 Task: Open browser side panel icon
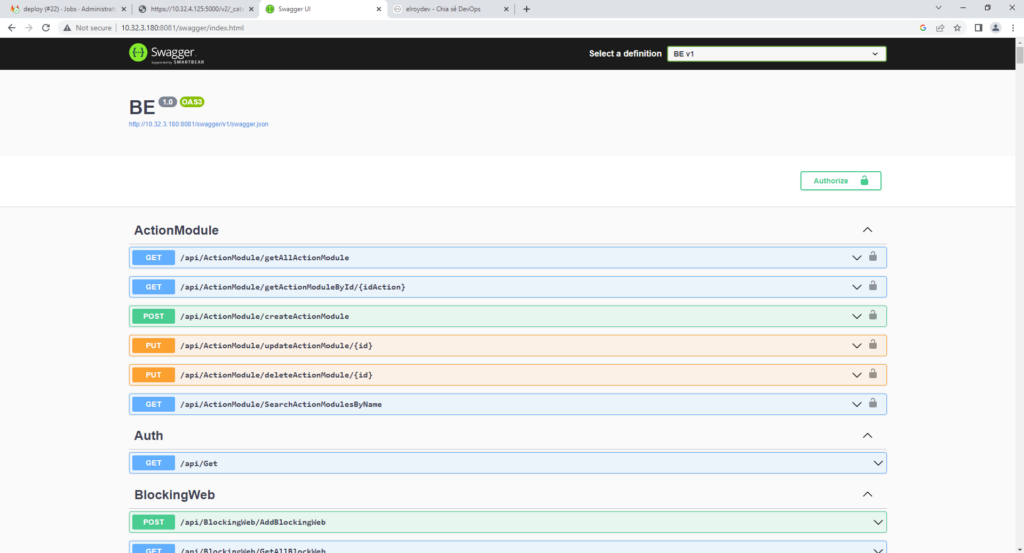point(978,27)
